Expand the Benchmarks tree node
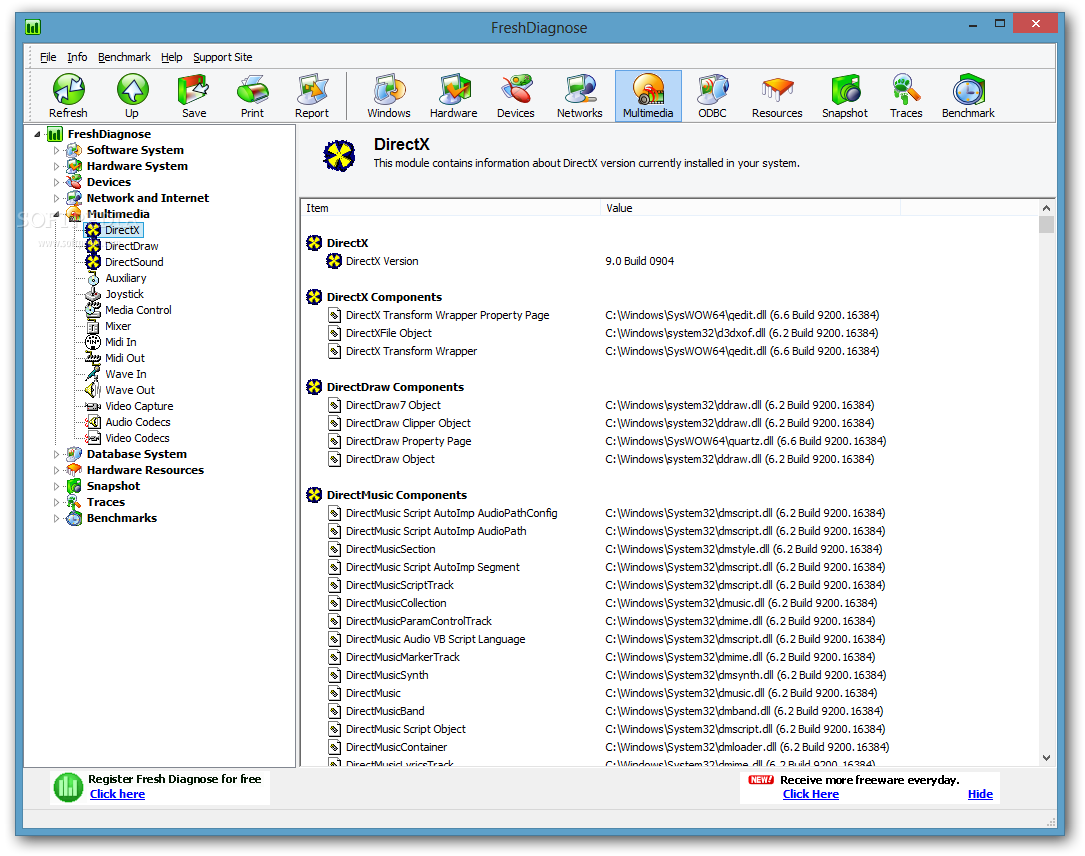Viewport: 1085px width, 856px height. [57, 518]
